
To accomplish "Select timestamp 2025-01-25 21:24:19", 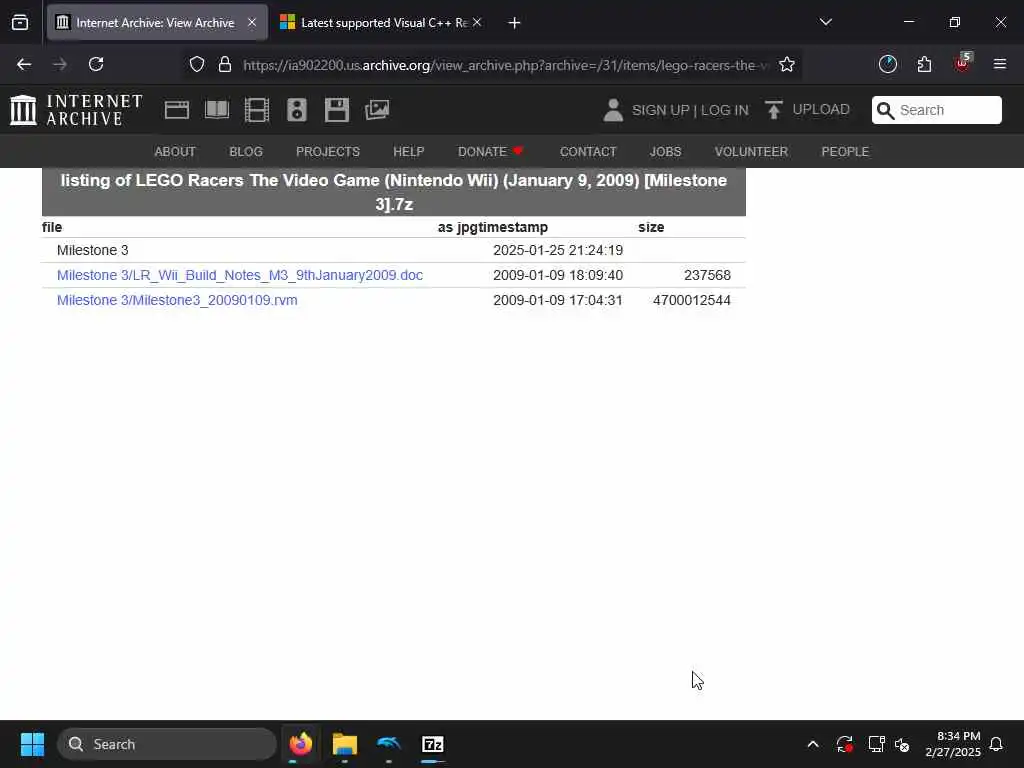I will pos(558,250).
